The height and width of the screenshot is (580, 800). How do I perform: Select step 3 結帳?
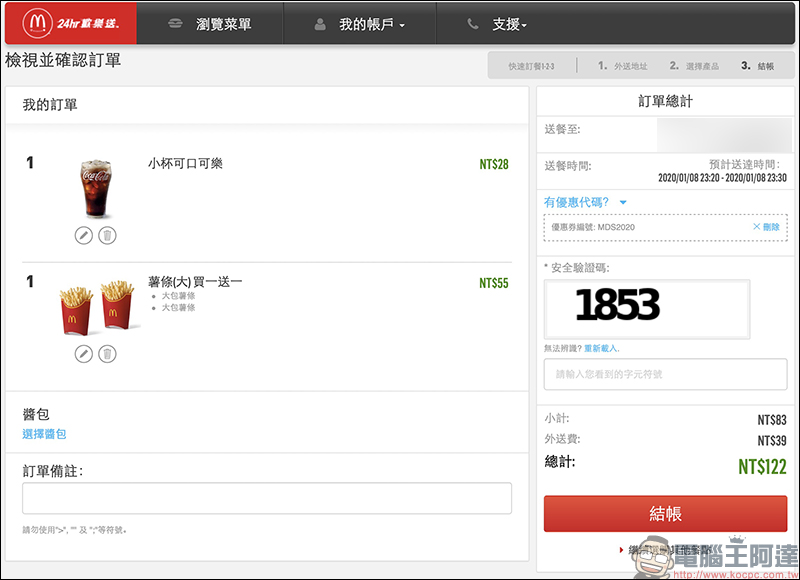tap(758, 66)
